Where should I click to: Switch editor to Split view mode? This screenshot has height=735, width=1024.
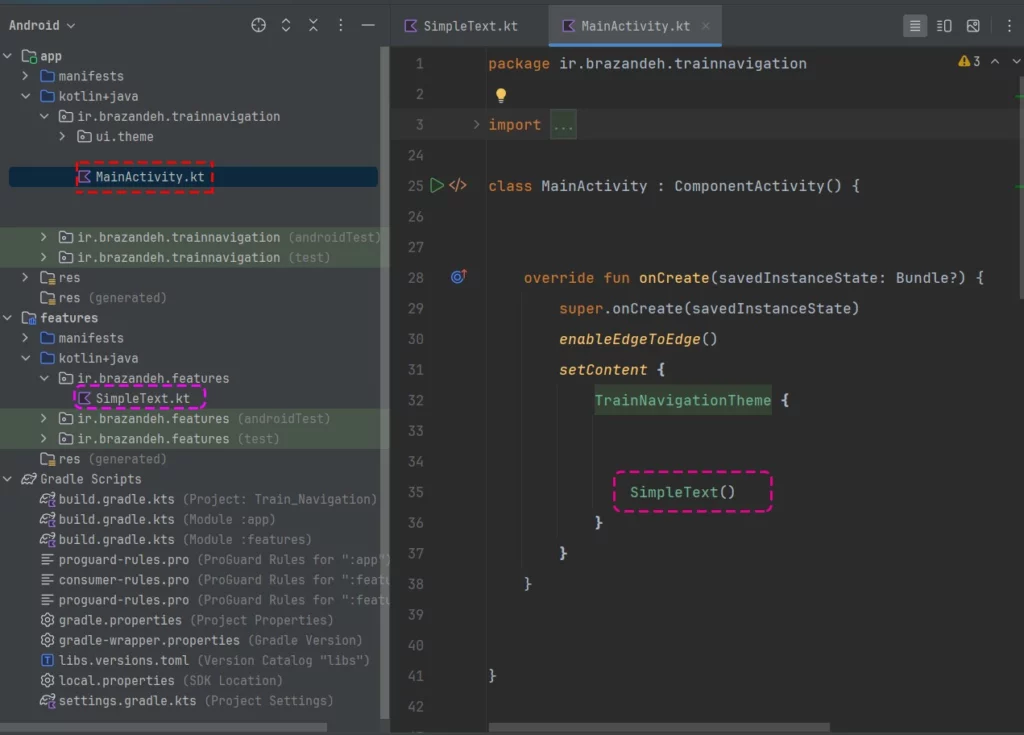944,26
